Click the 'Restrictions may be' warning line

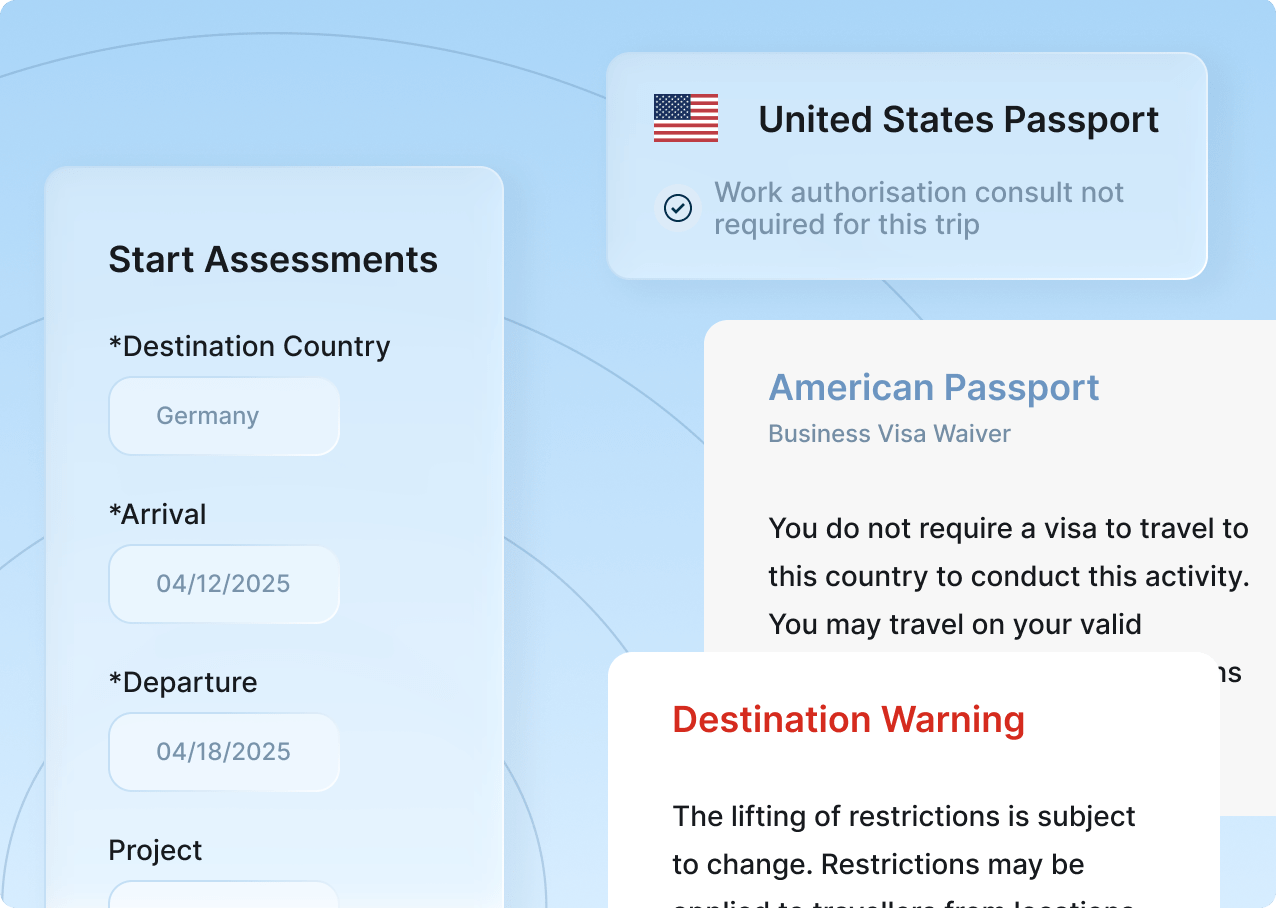878,864
